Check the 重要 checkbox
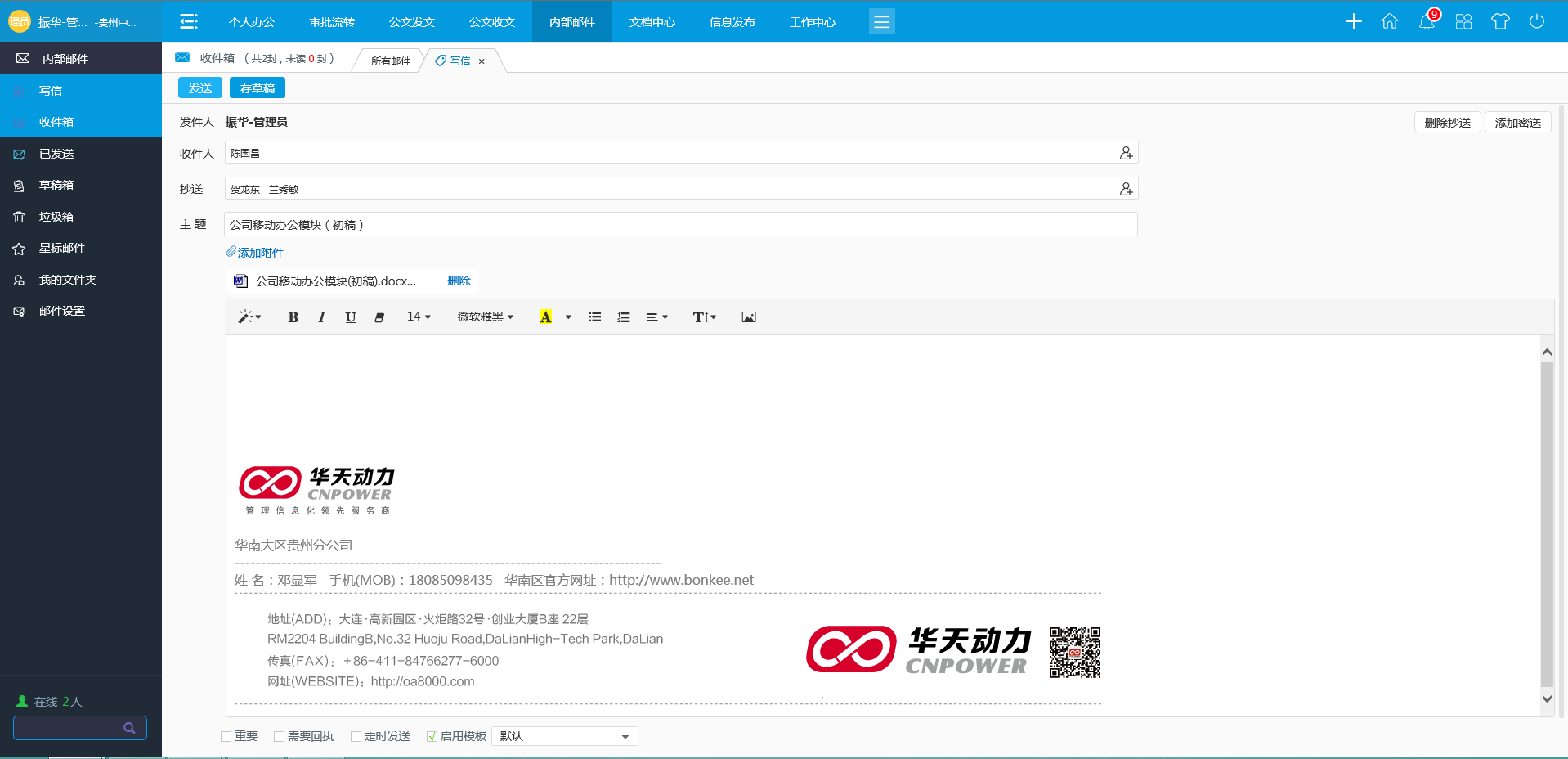Image resolution: width=1568 pixels, height=759 pixels. coord(226,737)
